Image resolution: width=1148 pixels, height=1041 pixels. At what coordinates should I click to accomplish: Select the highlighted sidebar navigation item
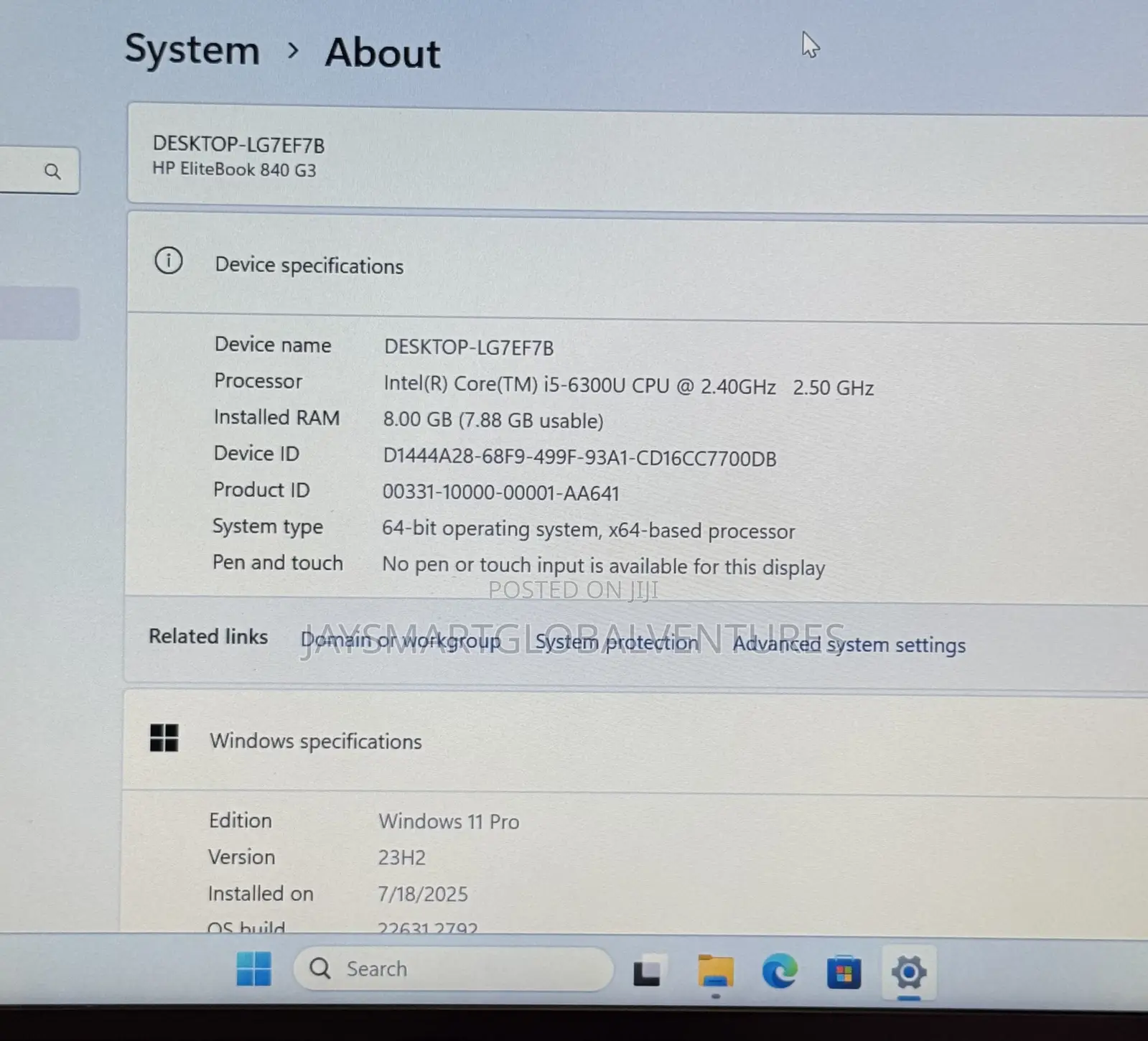click(39, 313)
